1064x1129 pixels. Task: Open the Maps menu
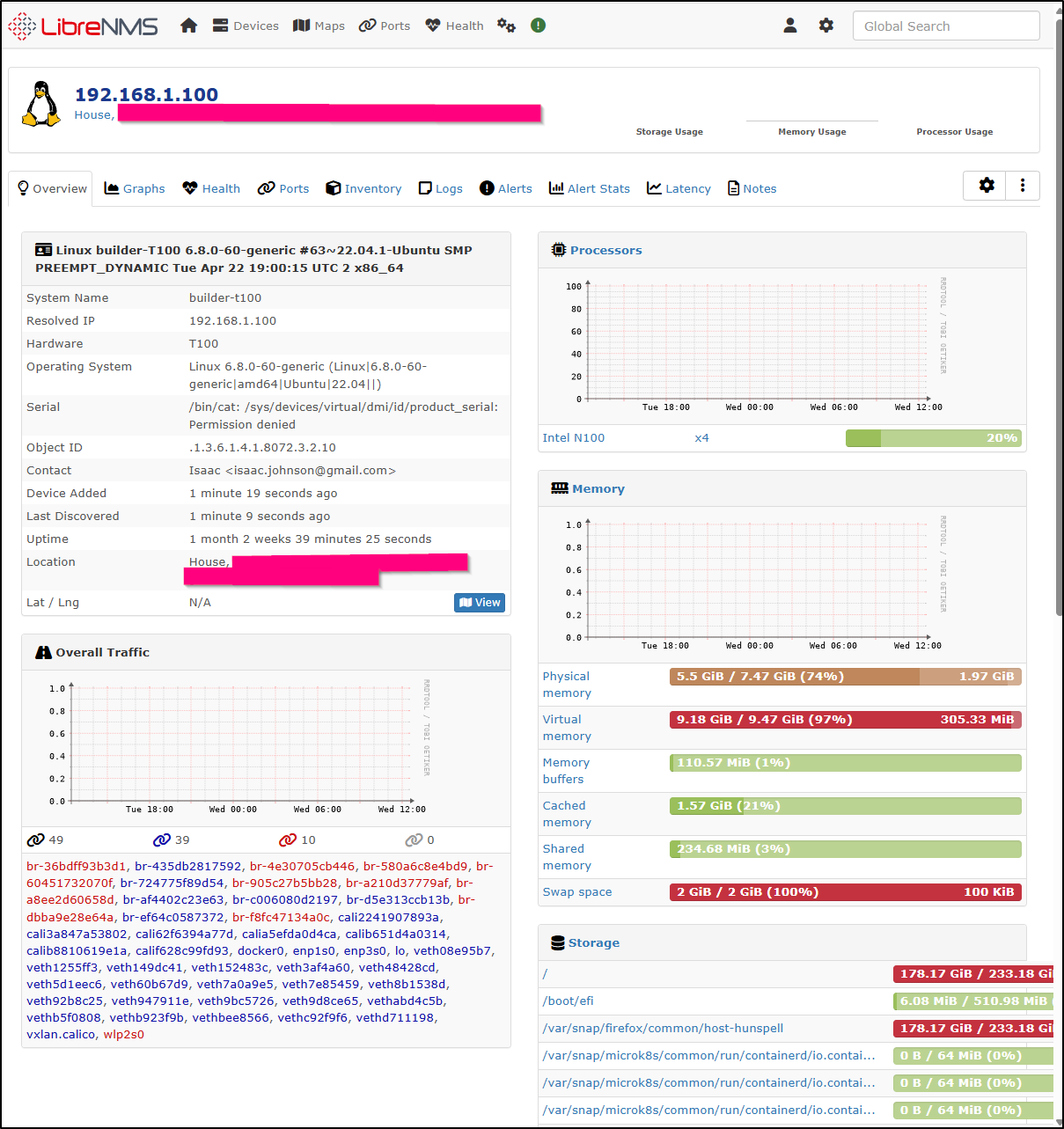click(319, 26)
